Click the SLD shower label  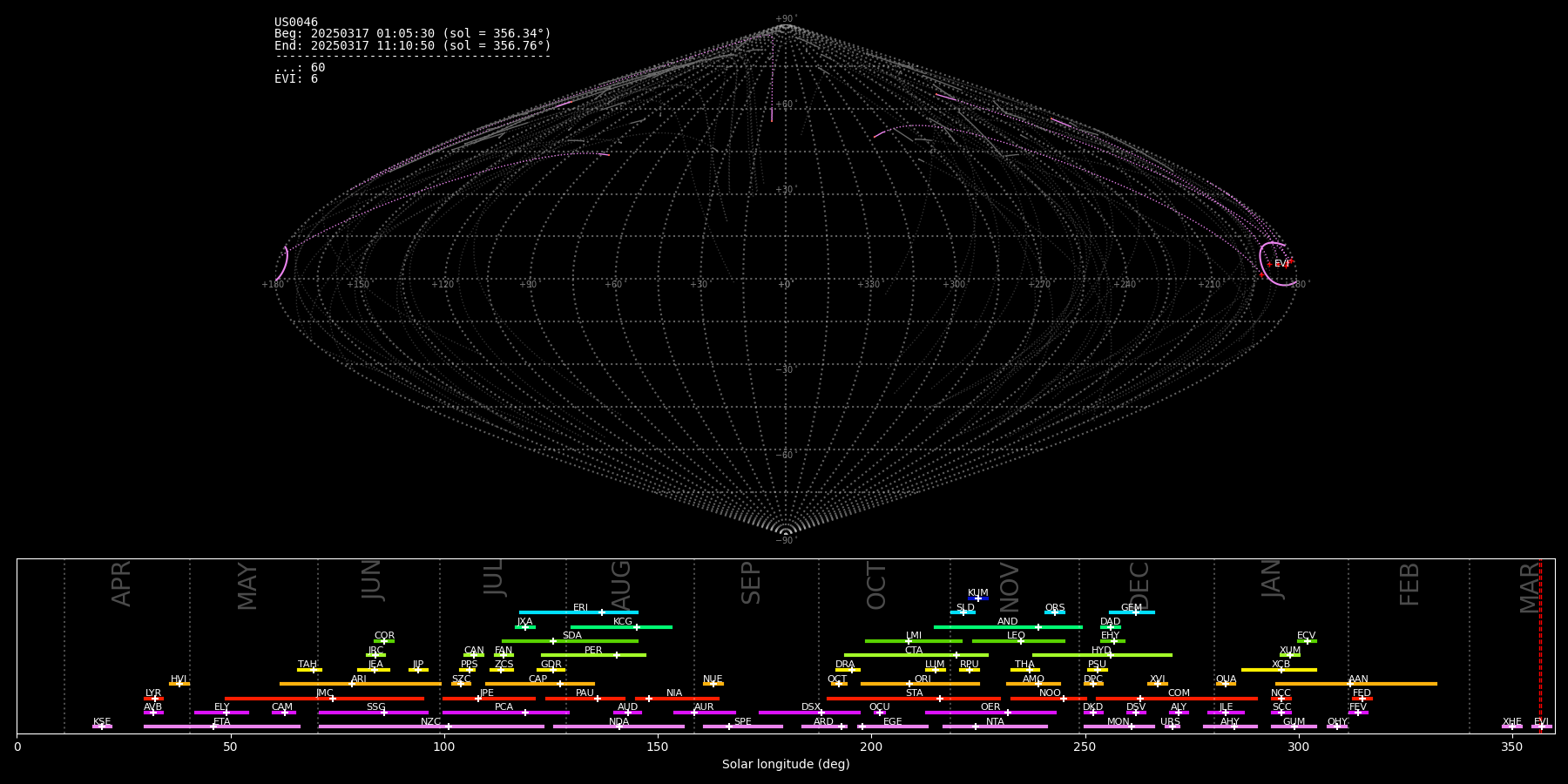click(965, 608)
